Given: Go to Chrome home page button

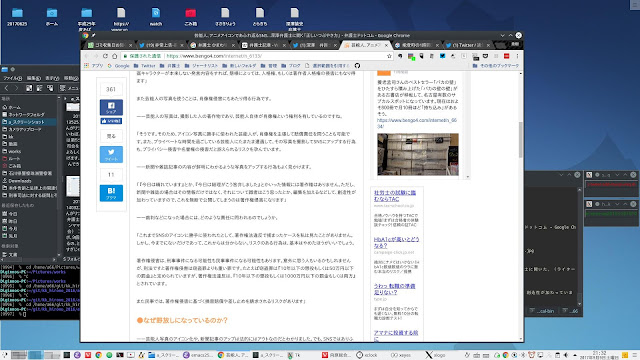Looking at the screenshot, I should point(115,56).
